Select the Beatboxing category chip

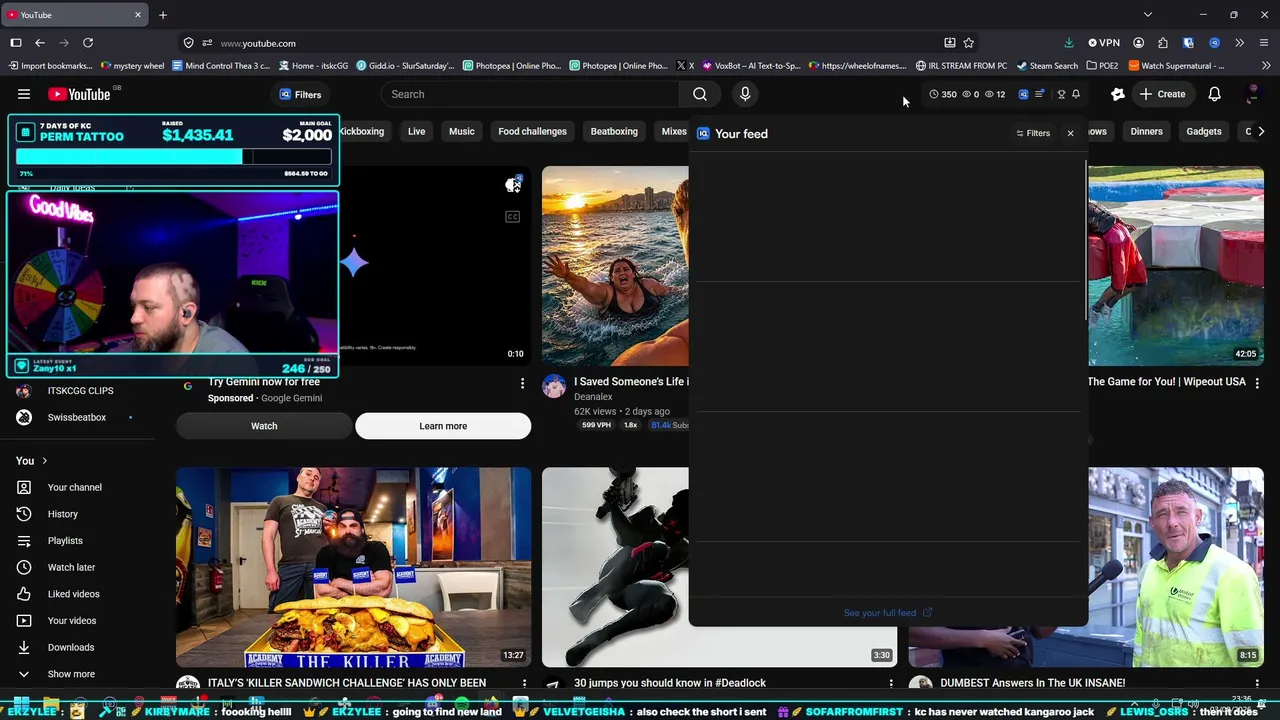(614, 131)
